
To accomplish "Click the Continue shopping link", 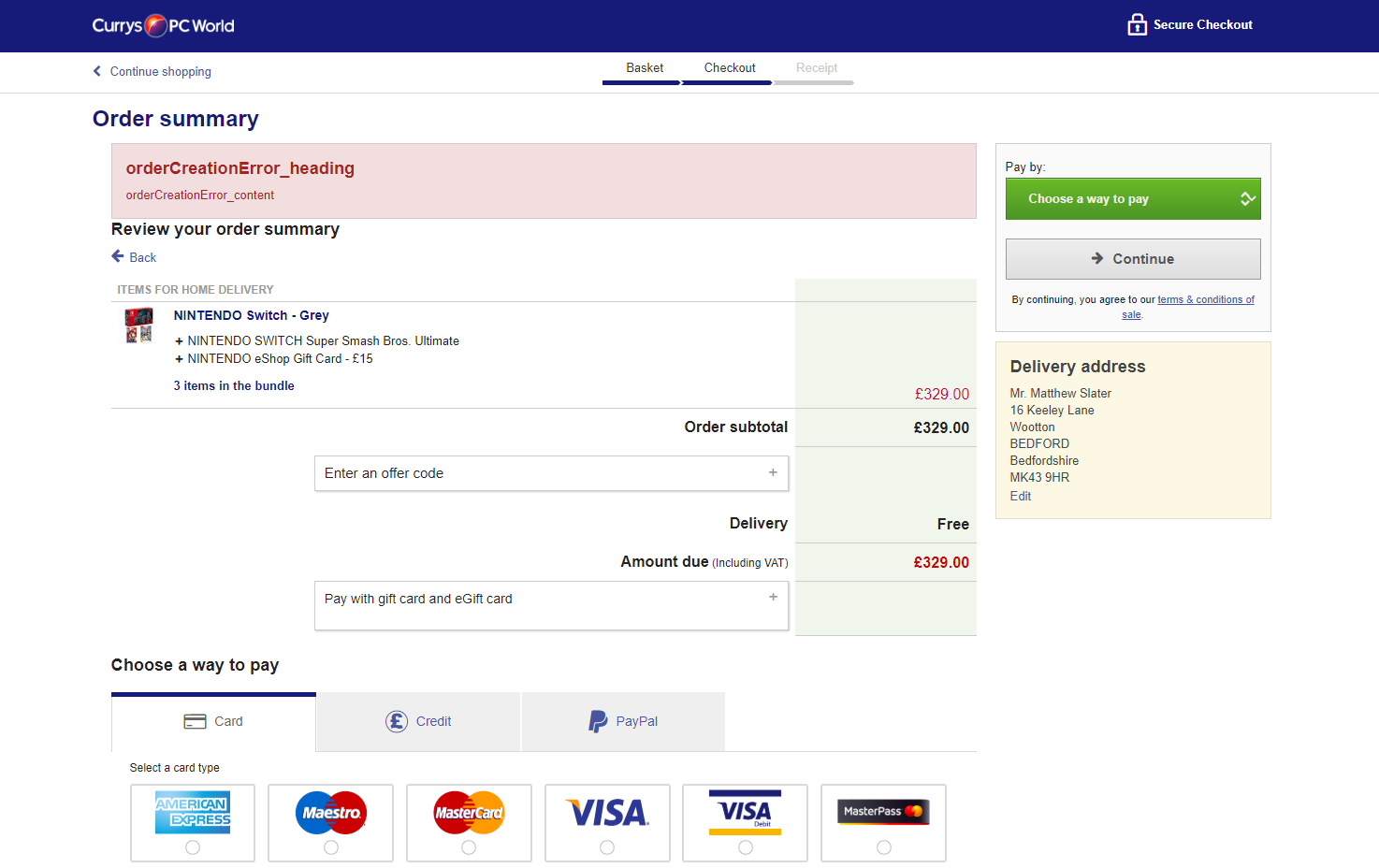I will 161,71.
